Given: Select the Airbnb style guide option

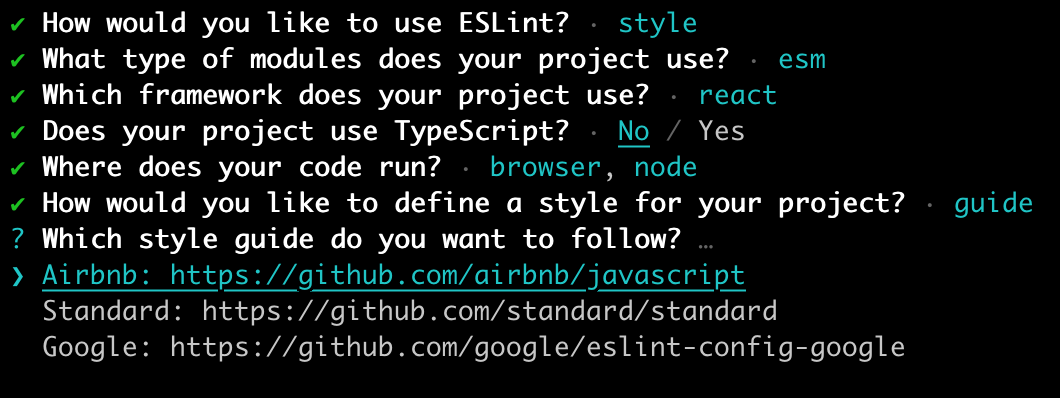Looking at the screenshot, I should point(393,276).
